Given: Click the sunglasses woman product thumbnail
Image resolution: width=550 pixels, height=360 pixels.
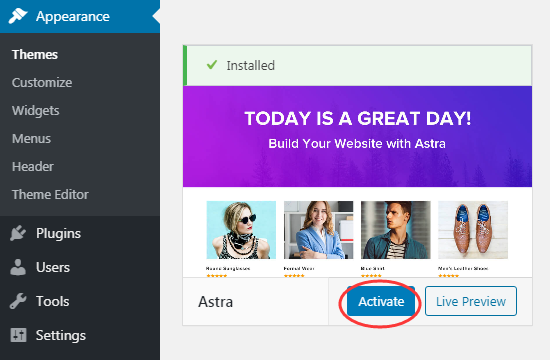Looking at the screenshot, I should [241, 230].
